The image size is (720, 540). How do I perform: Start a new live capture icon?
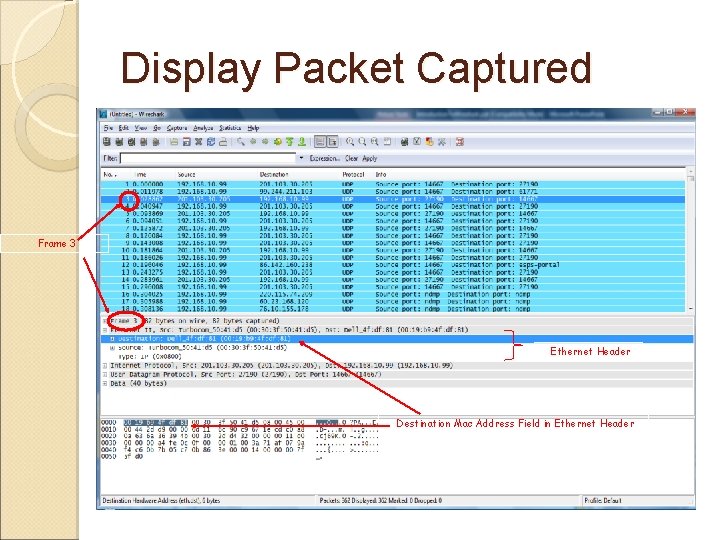point(131,142)
